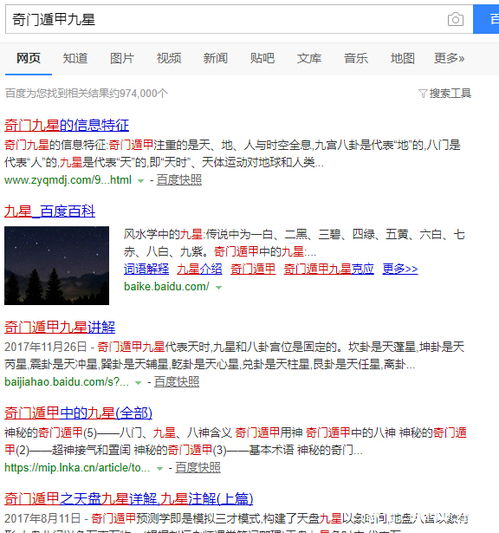Image resolution: width=499 pixels, height=533 pixels.
Task: Expand arrow next to baijiahao.baidu.com URL
Action: coord(138,383)
